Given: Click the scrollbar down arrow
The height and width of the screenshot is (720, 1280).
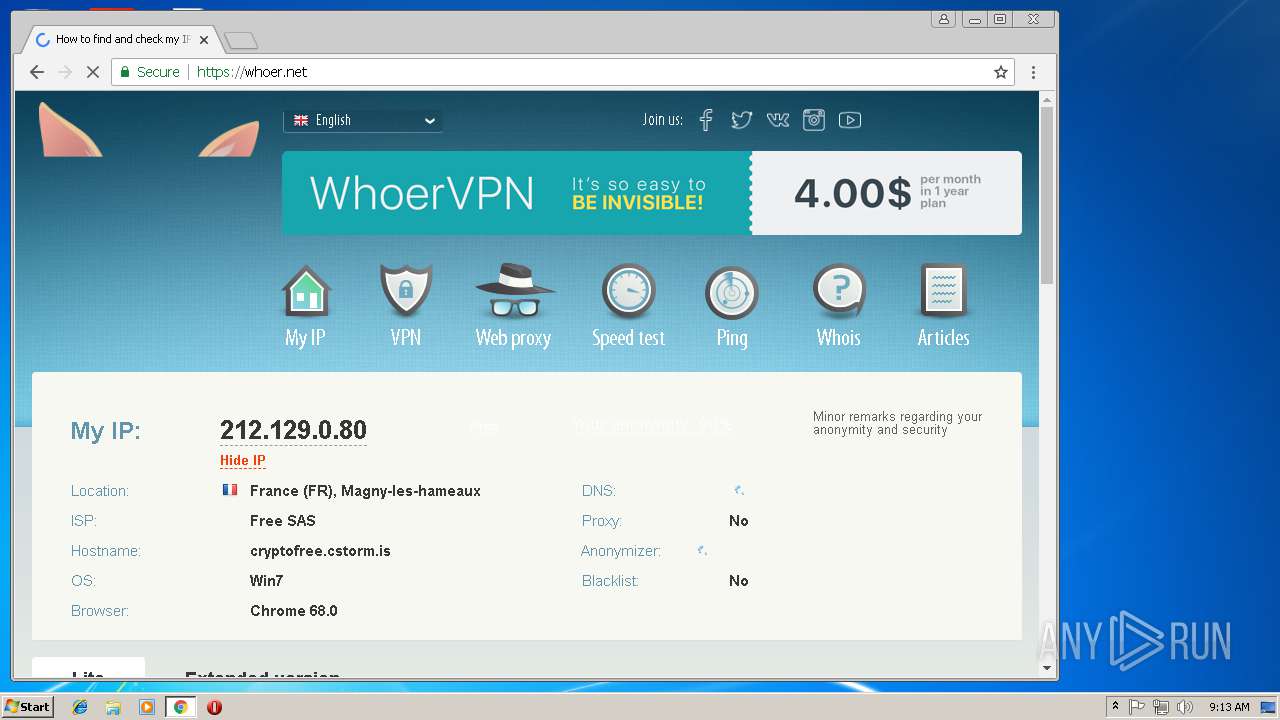Looking at the screenshot, I should [x=1047, y=668].
